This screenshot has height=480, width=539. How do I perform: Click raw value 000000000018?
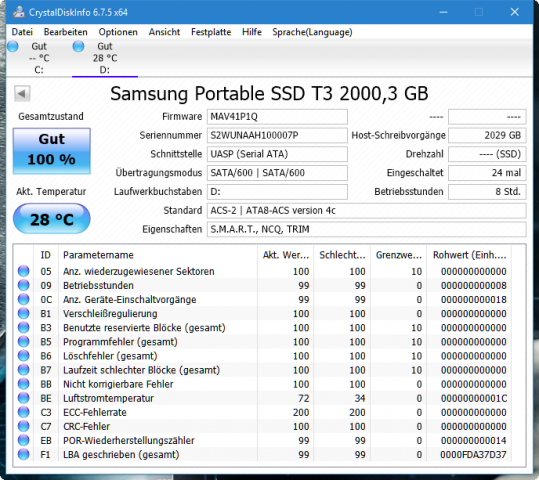[474, 299]
